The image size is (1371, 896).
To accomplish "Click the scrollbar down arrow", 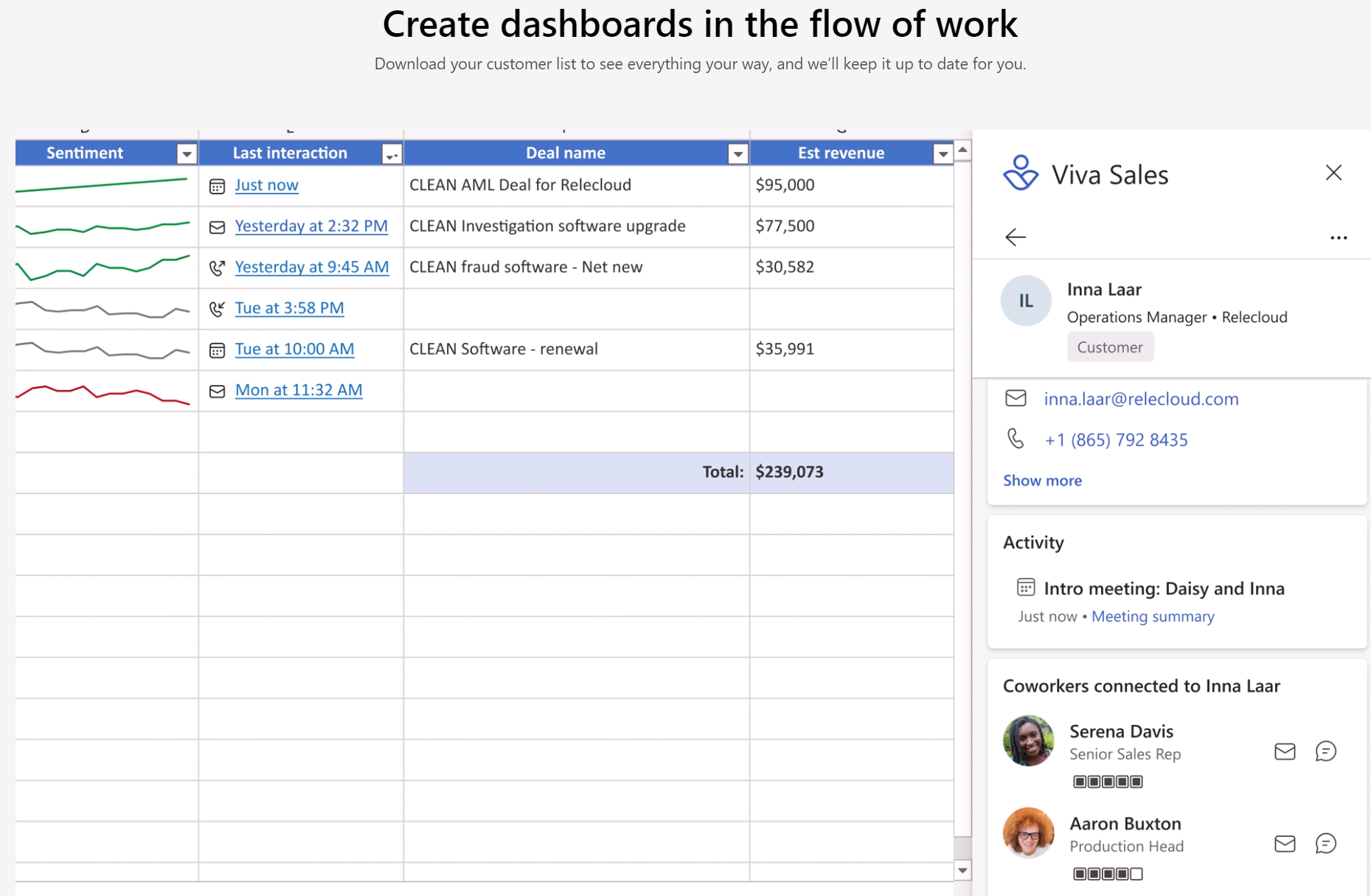I will coord(962,870).
